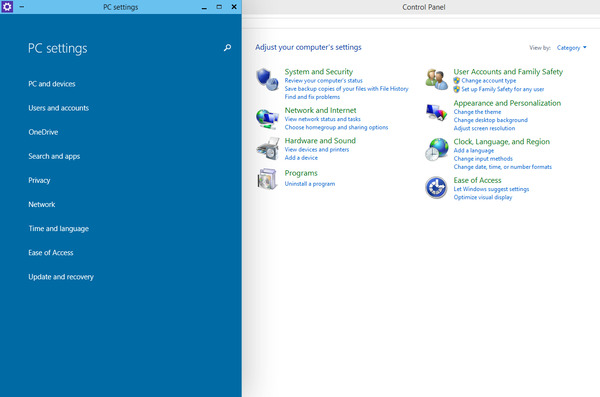Viewport: 600px width, 397px height.
Task: Open User Accounts and Family Safety heading
Action: pyautogui.click(x=508, y=72)
